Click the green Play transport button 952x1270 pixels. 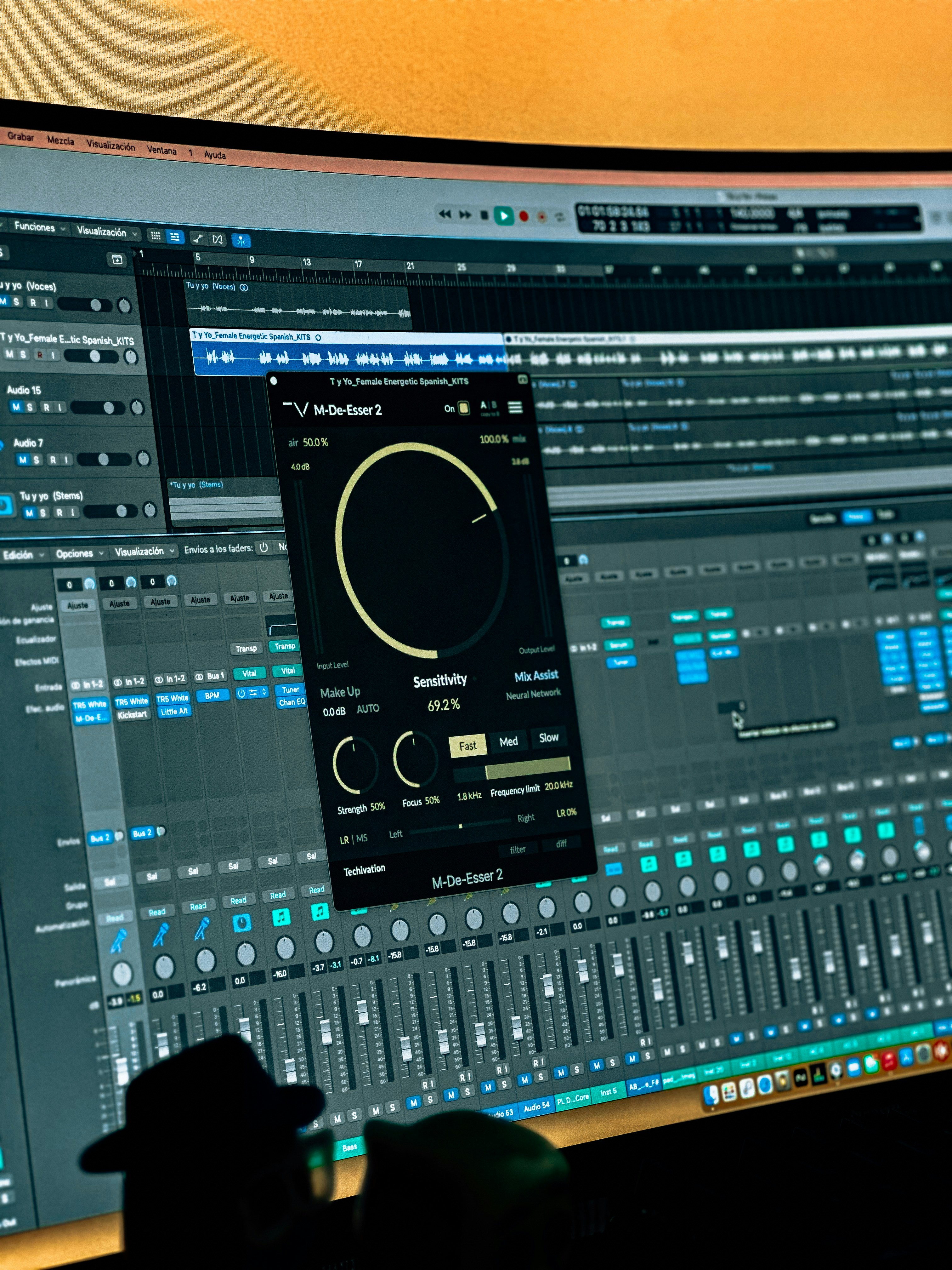[504, 216]
